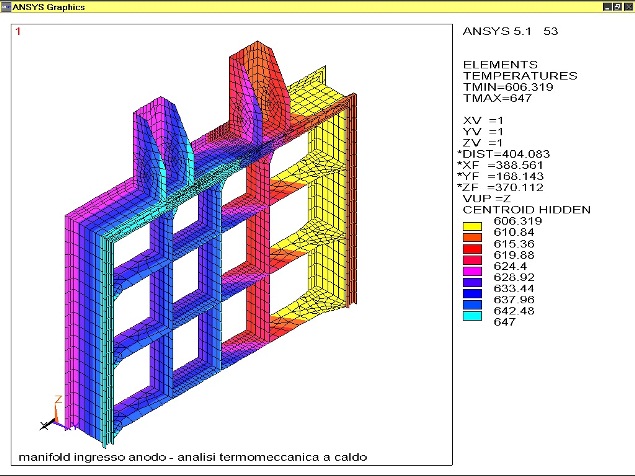
Task: Click legend value 637.96
Action: tap(514, 299)
